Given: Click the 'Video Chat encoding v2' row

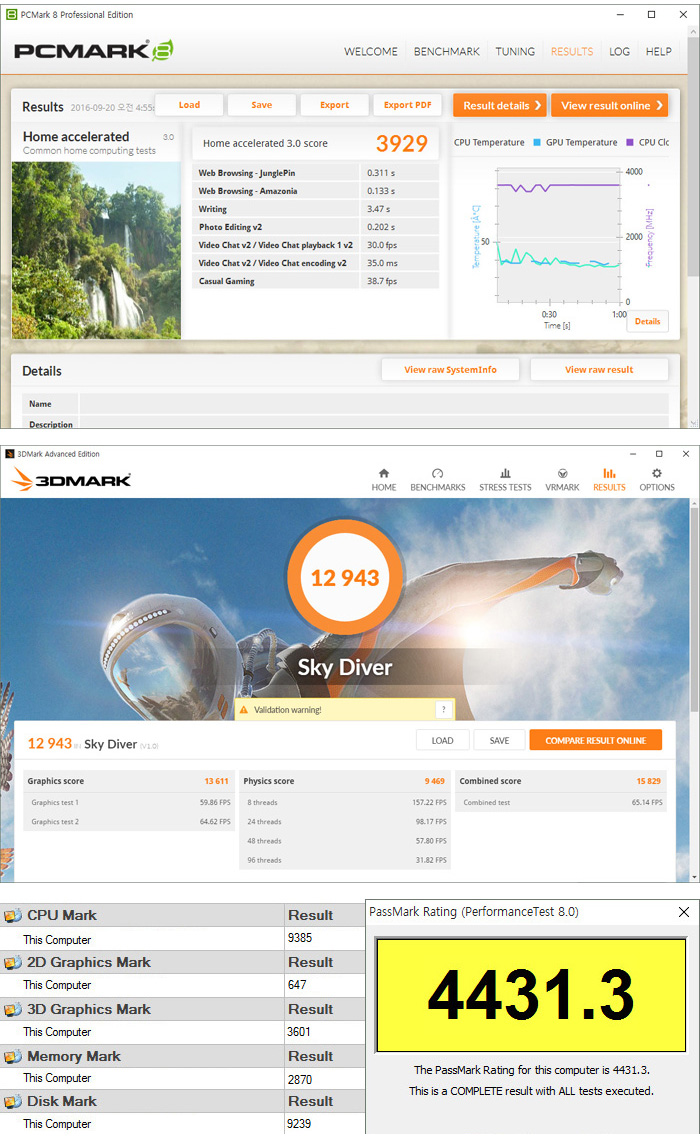Looking at the screenshot, I should click(x=316, y=263).
